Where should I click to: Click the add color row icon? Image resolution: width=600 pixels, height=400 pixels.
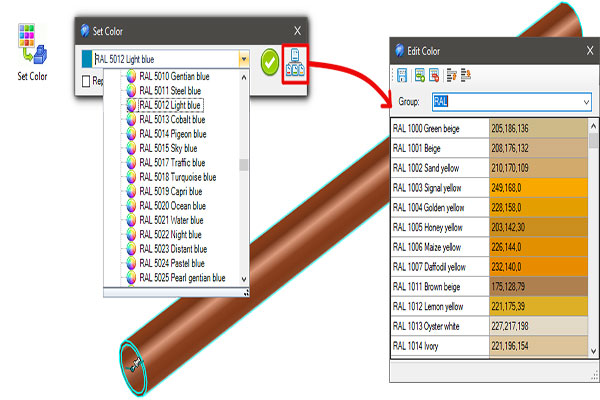pyautogui.click(x=420, y=75)
